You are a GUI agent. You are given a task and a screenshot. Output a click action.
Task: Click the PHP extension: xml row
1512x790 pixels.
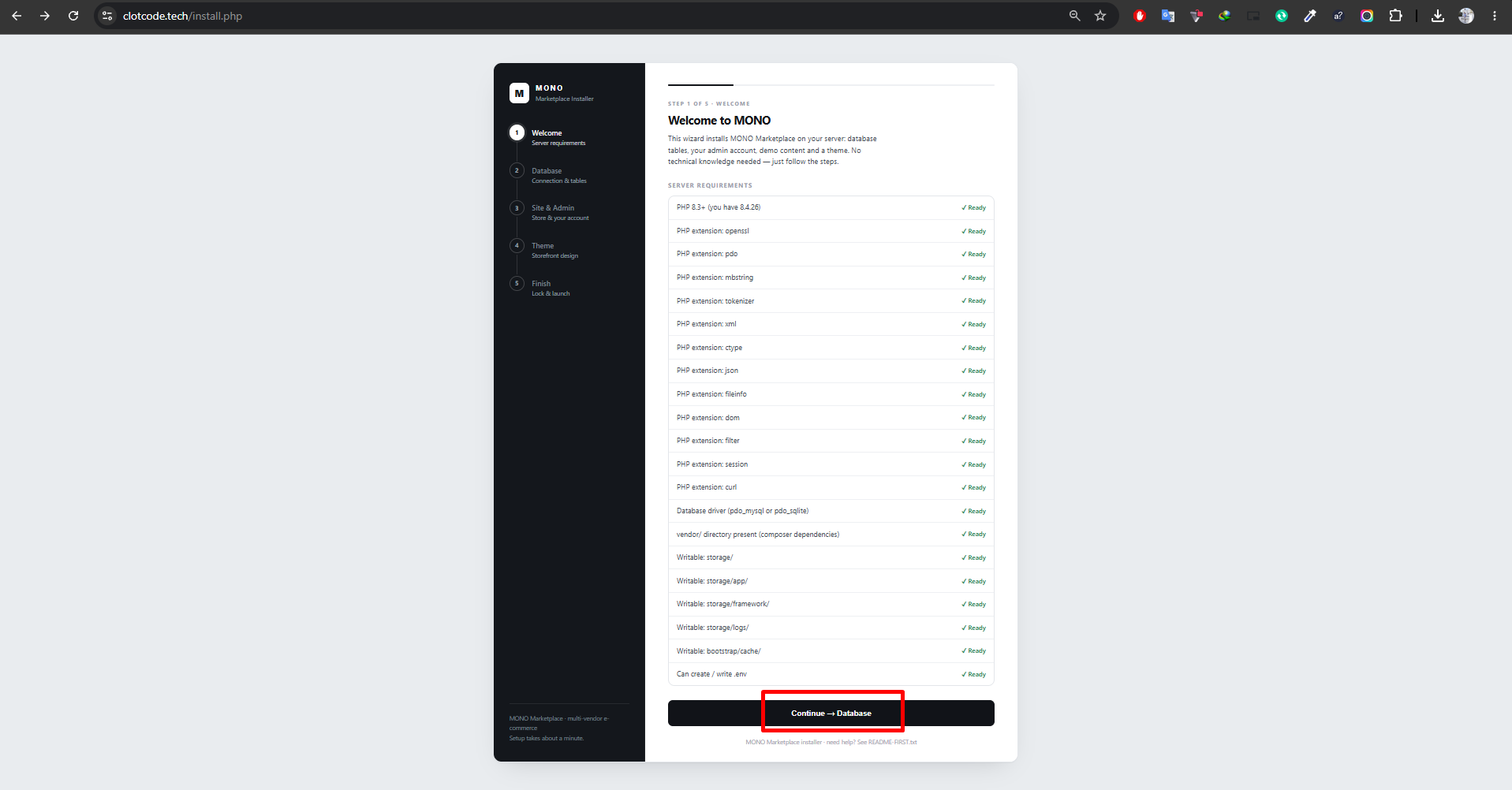(831, 324)
